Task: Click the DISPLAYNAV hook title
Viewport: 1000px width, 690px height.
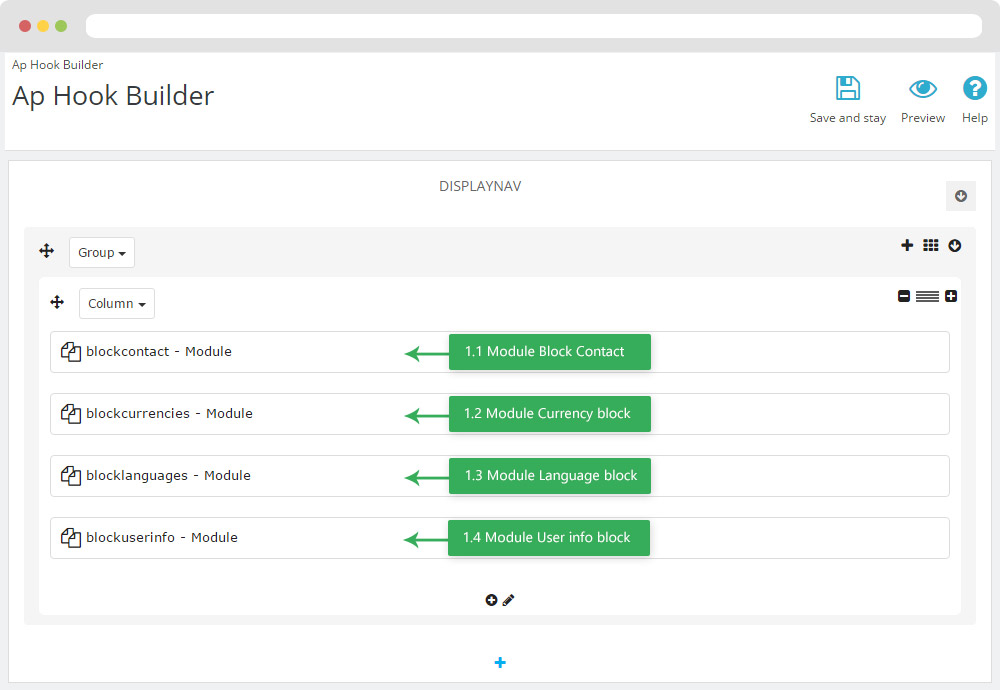Action: (x=480, y=186)
